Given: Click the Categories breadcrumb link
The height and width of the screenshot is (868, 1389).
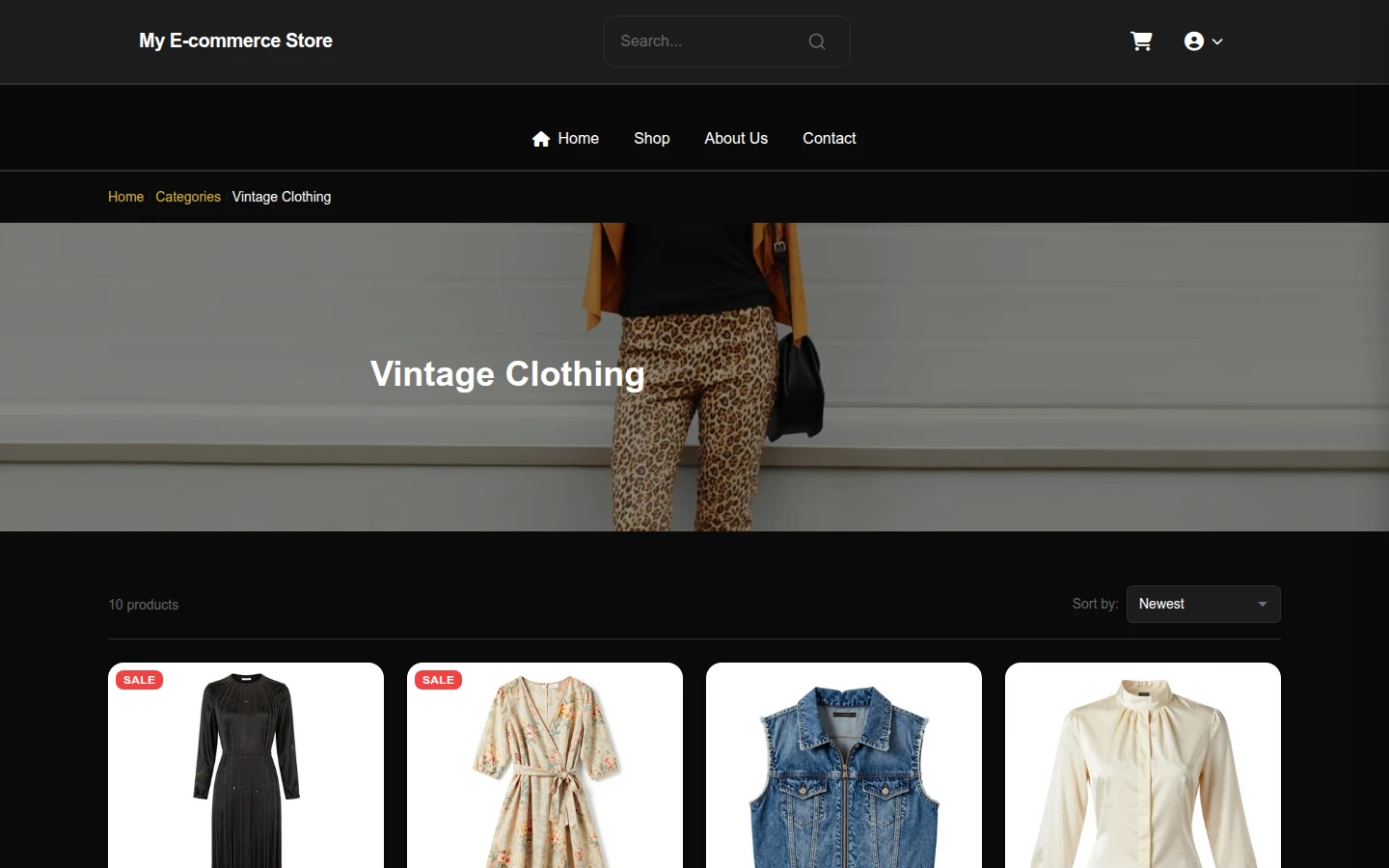Looking at the screenshot, I should [x=188, y=197].
